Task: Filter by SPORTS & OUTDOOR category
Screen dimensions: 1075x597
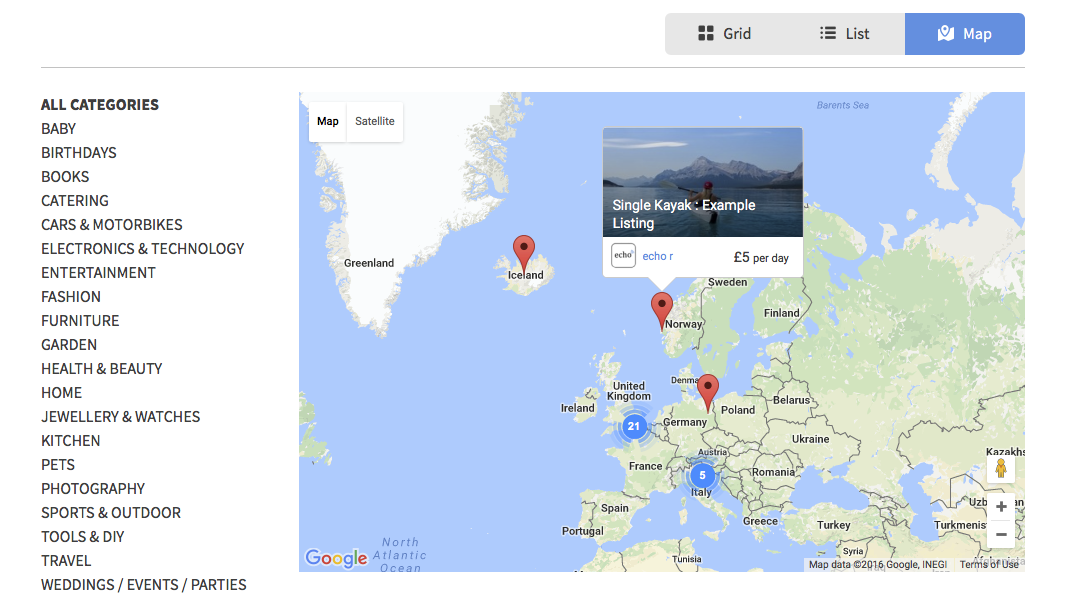Action: [x=111, y=513]
